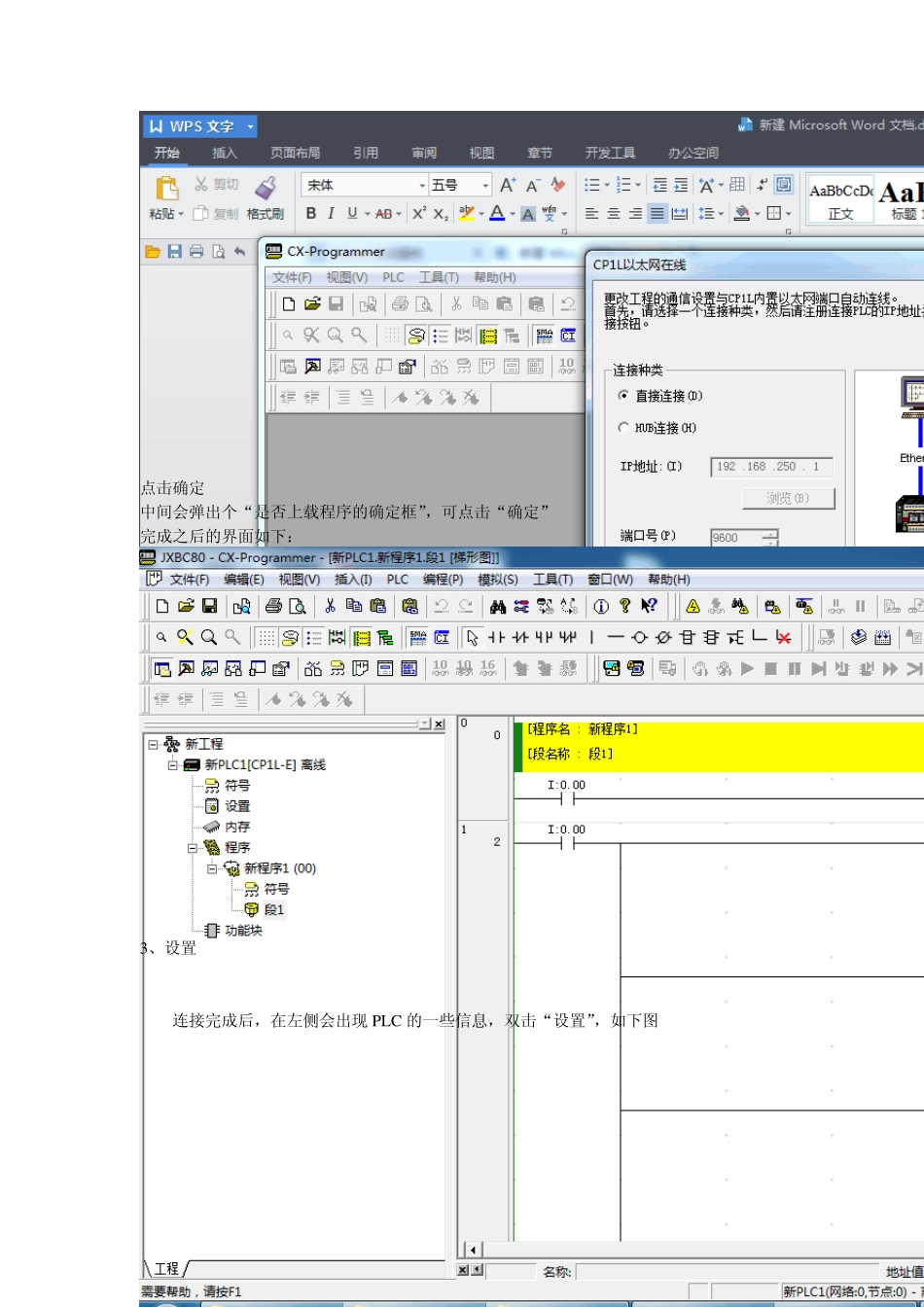Open the WPS 文字 application menu dropdown
This screenshot has height=1307, width=924.
(x=251, y=126)
